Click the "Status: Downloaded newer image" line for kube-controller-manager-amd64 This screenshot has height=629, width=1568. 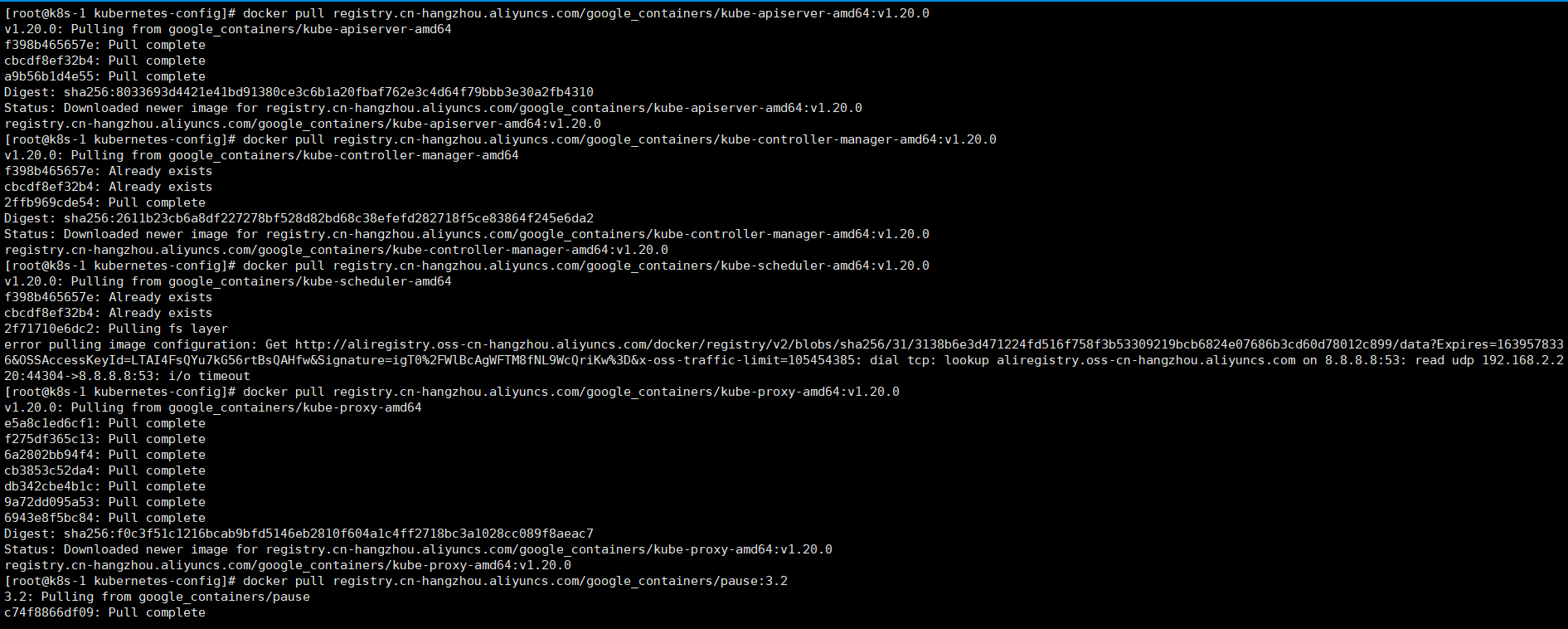[467, 234]
